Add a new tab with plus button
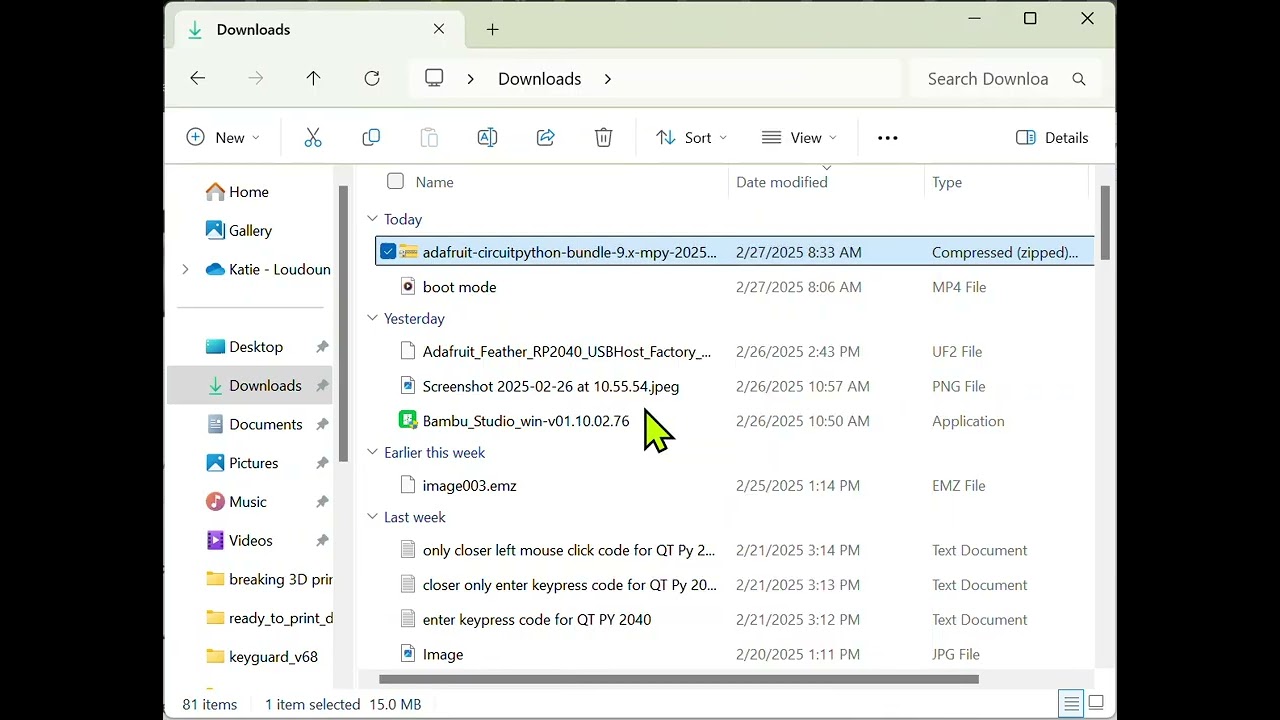The height and width of the screenshot is (720, 1280). 492,30
